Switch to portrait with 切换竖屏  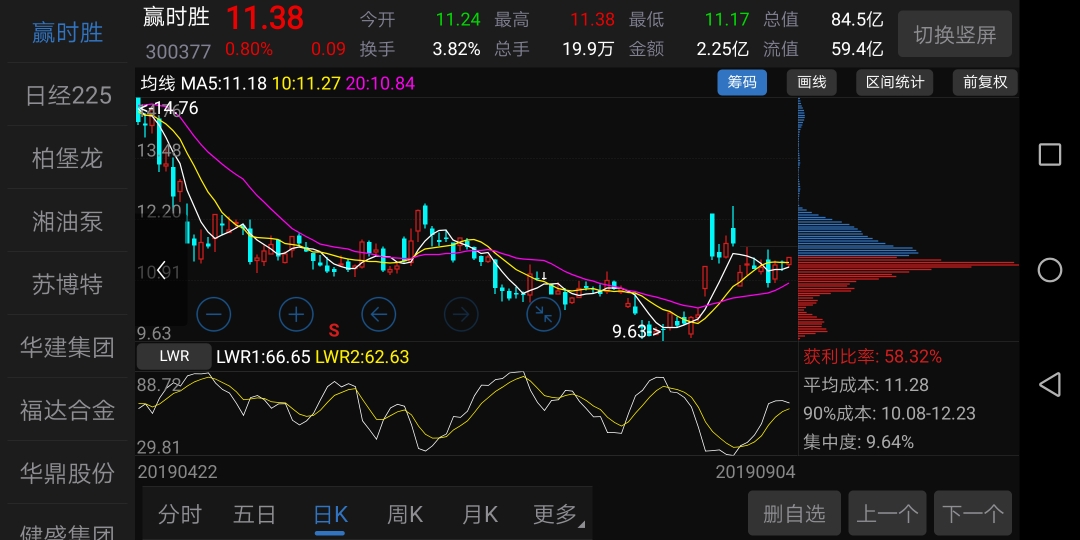[x=955, y=34]
